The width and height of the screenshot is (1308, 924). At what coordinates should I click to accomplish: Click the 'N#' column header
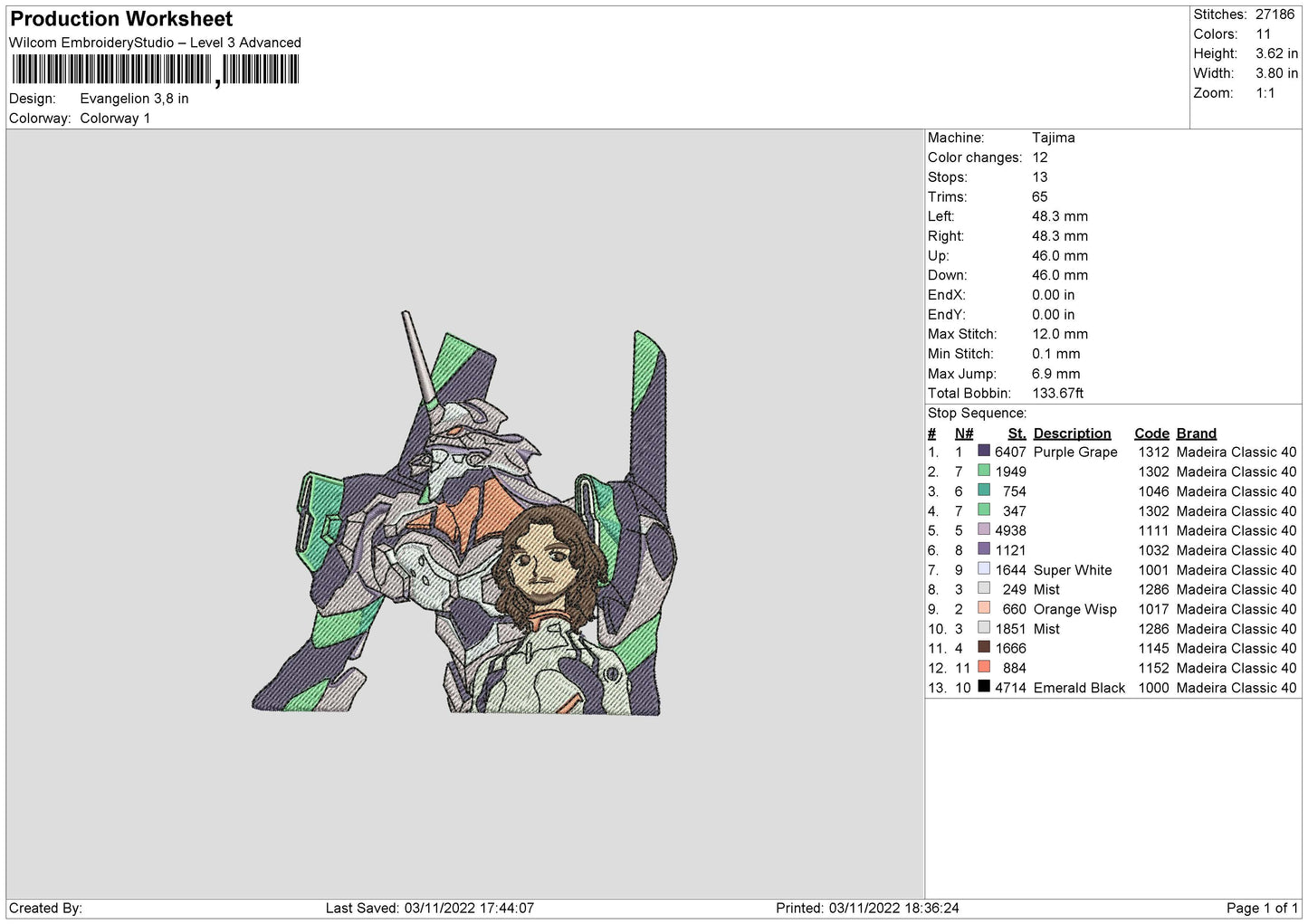pyautogui.click(x=964, y=433)
